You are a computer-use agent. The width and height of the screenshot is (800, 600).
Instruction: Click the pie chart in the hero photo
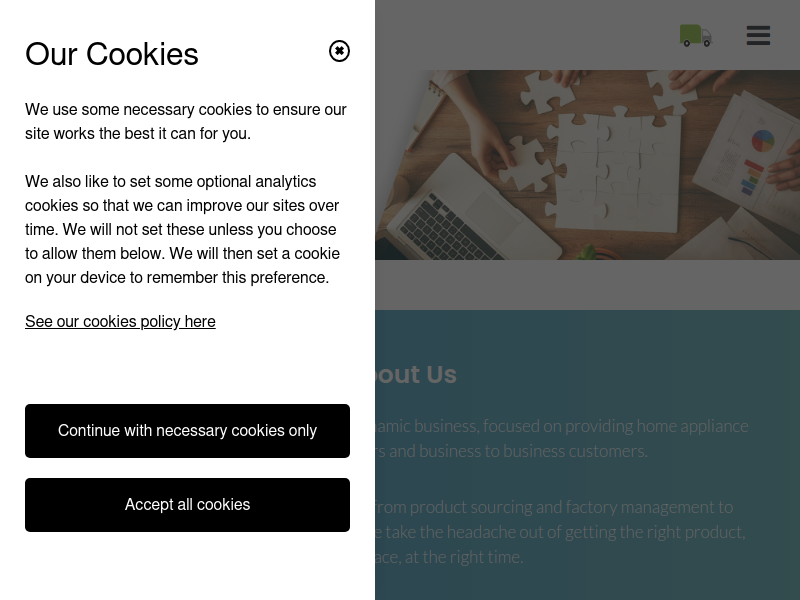point(763,141)
